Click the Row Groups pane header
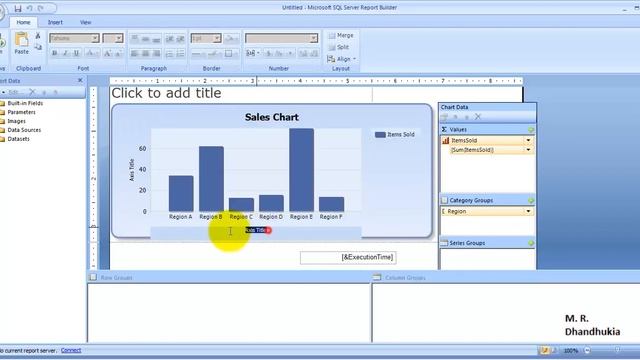 coord(229,278)
